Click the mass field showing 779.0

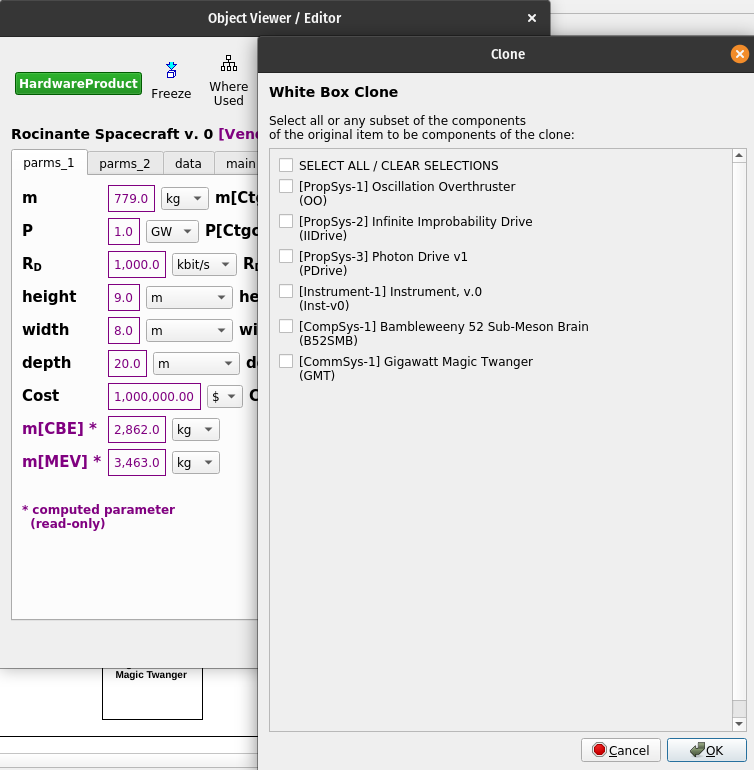coord(131,198)
